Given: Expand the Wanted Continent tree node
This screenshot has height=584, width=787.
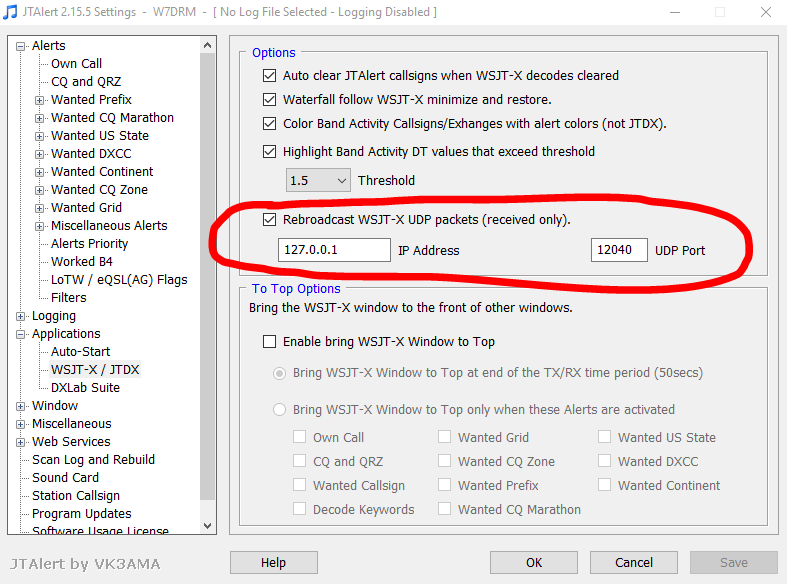Looking at the screenshot, I should 39,173.
